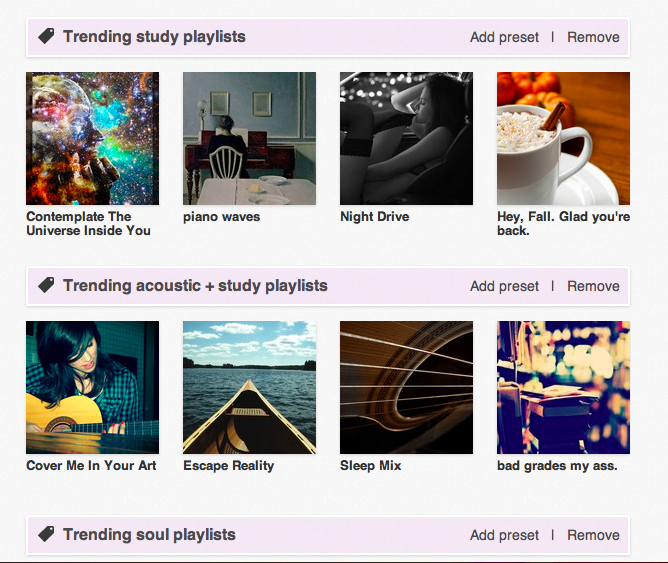
Task: Remove the Trending study playlists section
Action: 593,37
